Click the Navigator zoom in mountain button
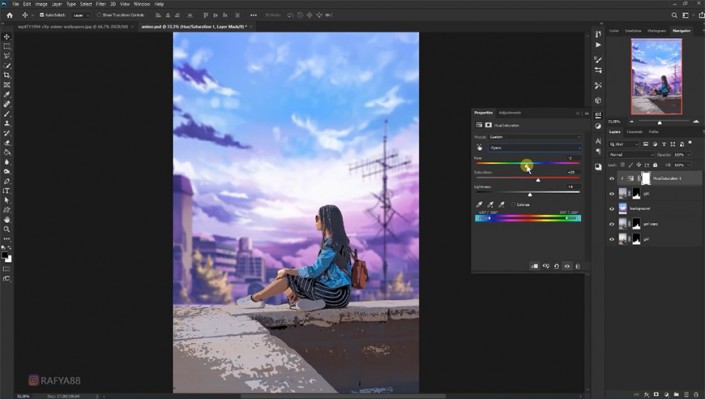 point(696,121)
